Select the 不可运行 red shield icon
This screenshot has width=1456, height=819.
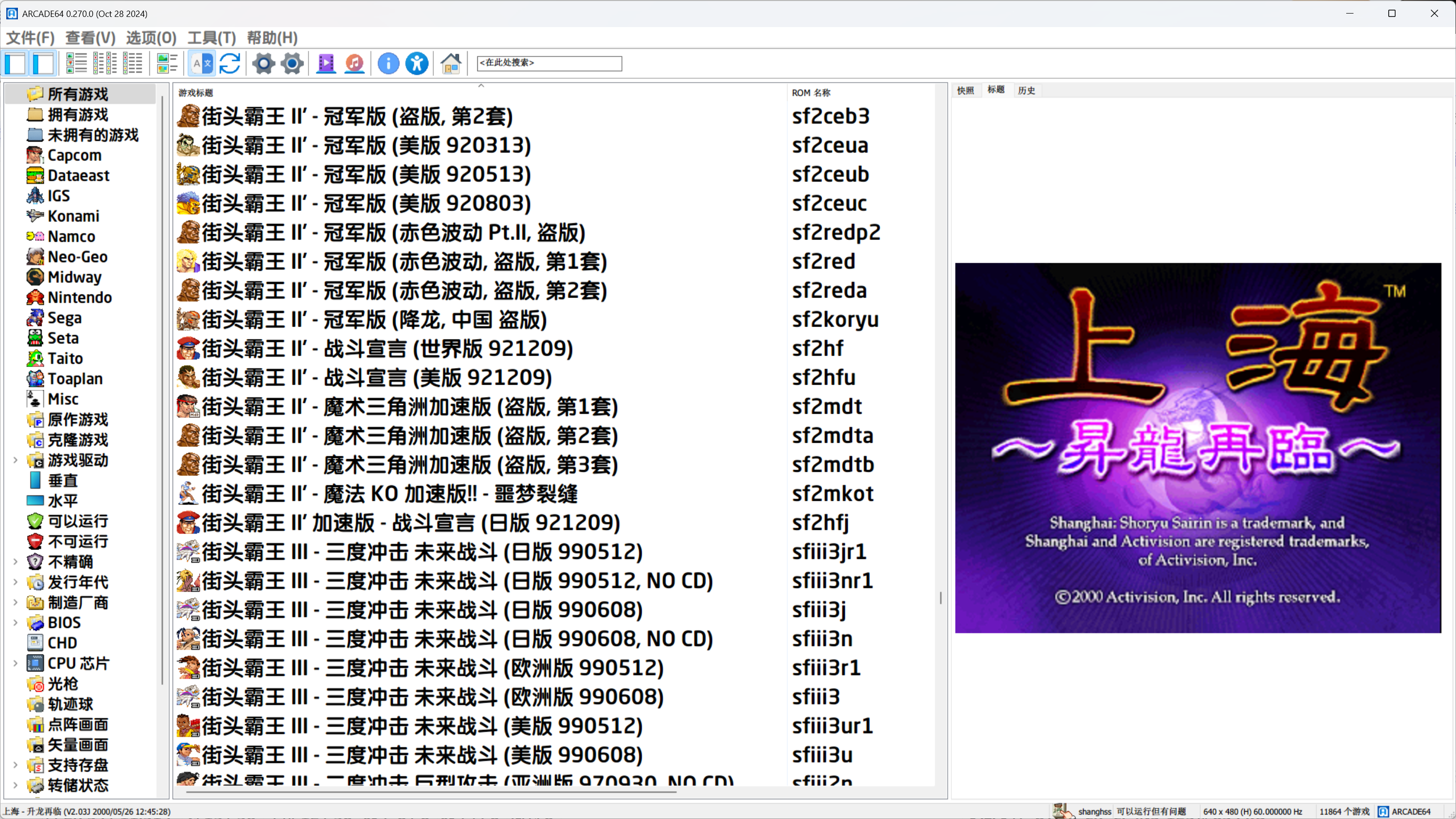point(35,541)
